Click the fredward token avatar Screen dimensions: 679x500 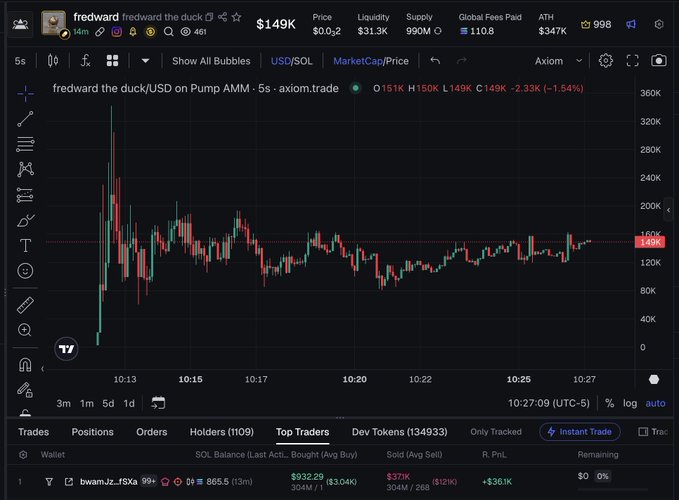[x=54, y=23]
